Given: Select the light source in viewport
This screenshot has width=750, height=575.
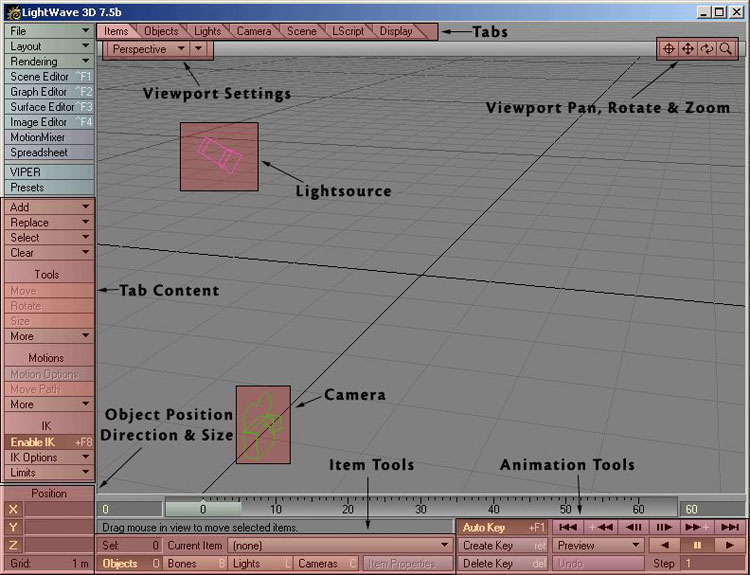Looking at the screenshot, I should click(218, 156).
